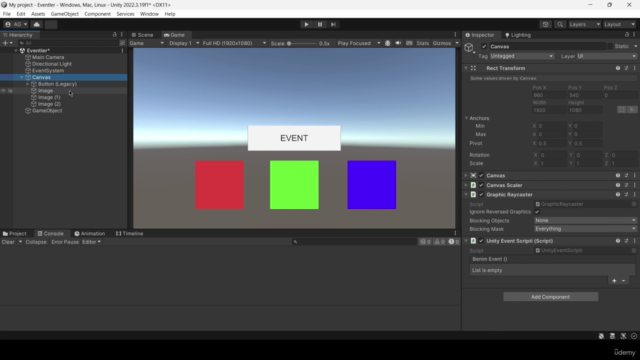Select Image (1) in Hierarchy

(x=49, y=98)
